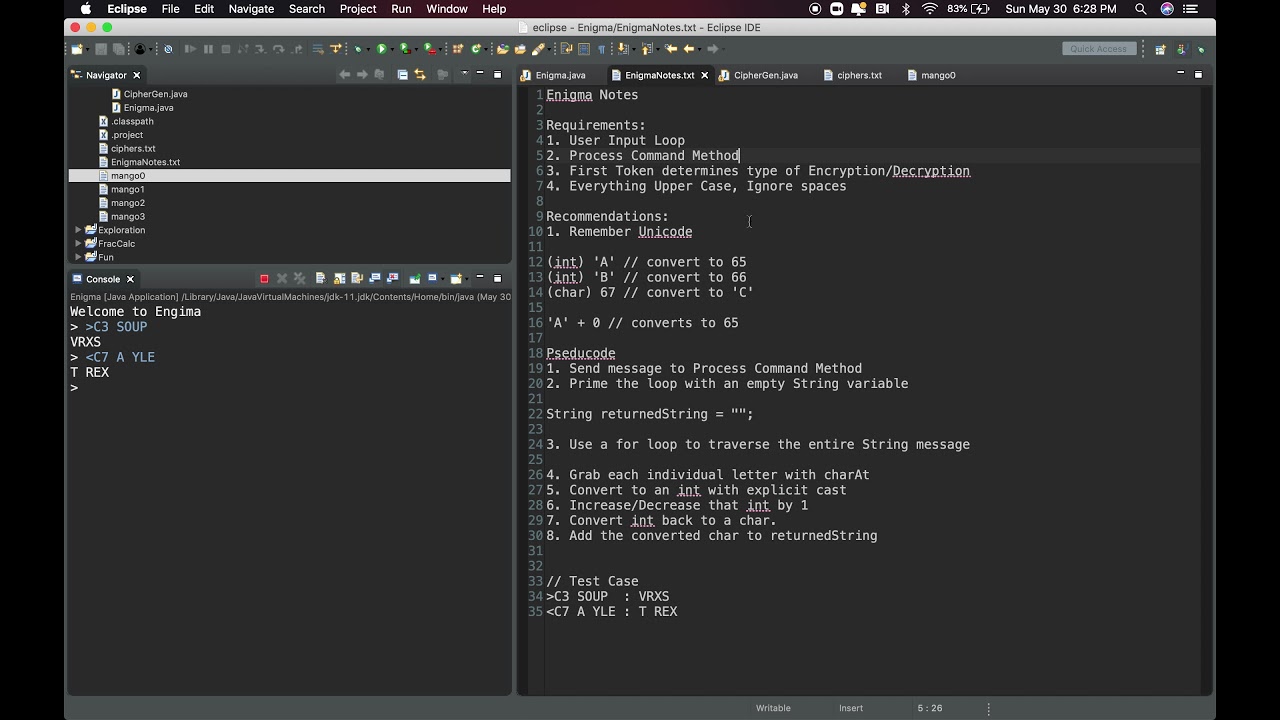Open Spotlight search in menu bar
Viewport: 1280px width, 720px height.
click(1141, 9)
